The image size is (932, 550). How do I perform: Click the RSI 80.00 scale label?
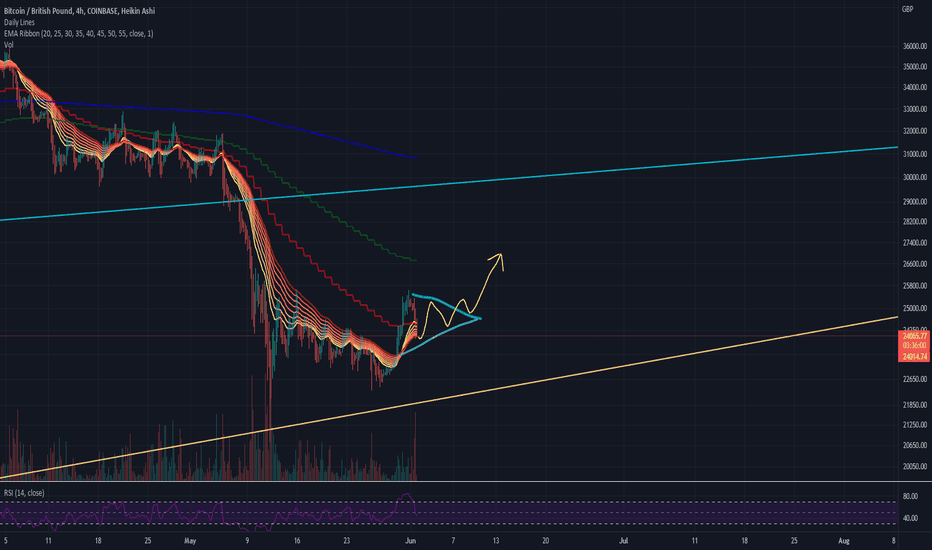[910, 496]
